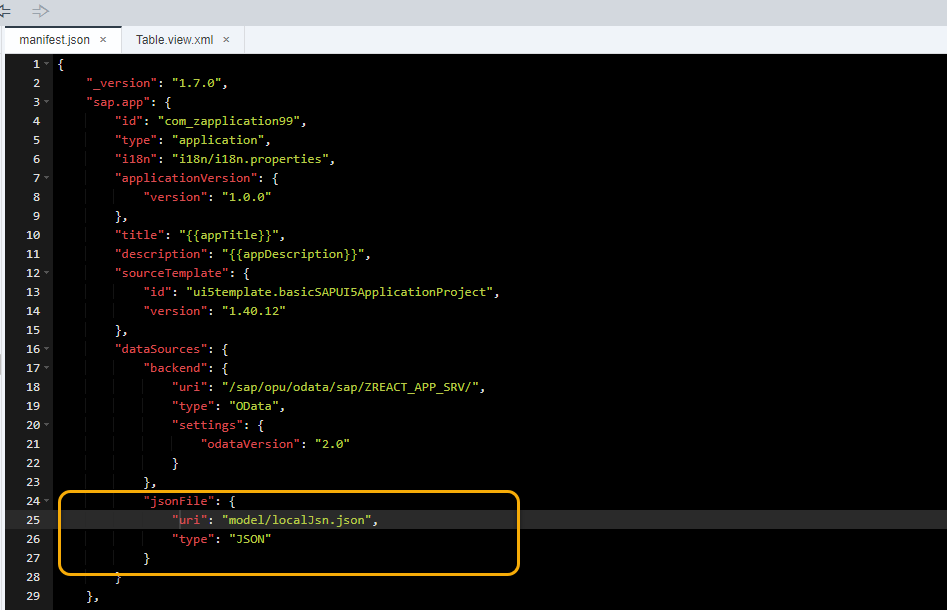Collapse the sourceTemplate block on line 12
Image resolution: width=947 pixels, height=610 pixels.
[47, 272]
